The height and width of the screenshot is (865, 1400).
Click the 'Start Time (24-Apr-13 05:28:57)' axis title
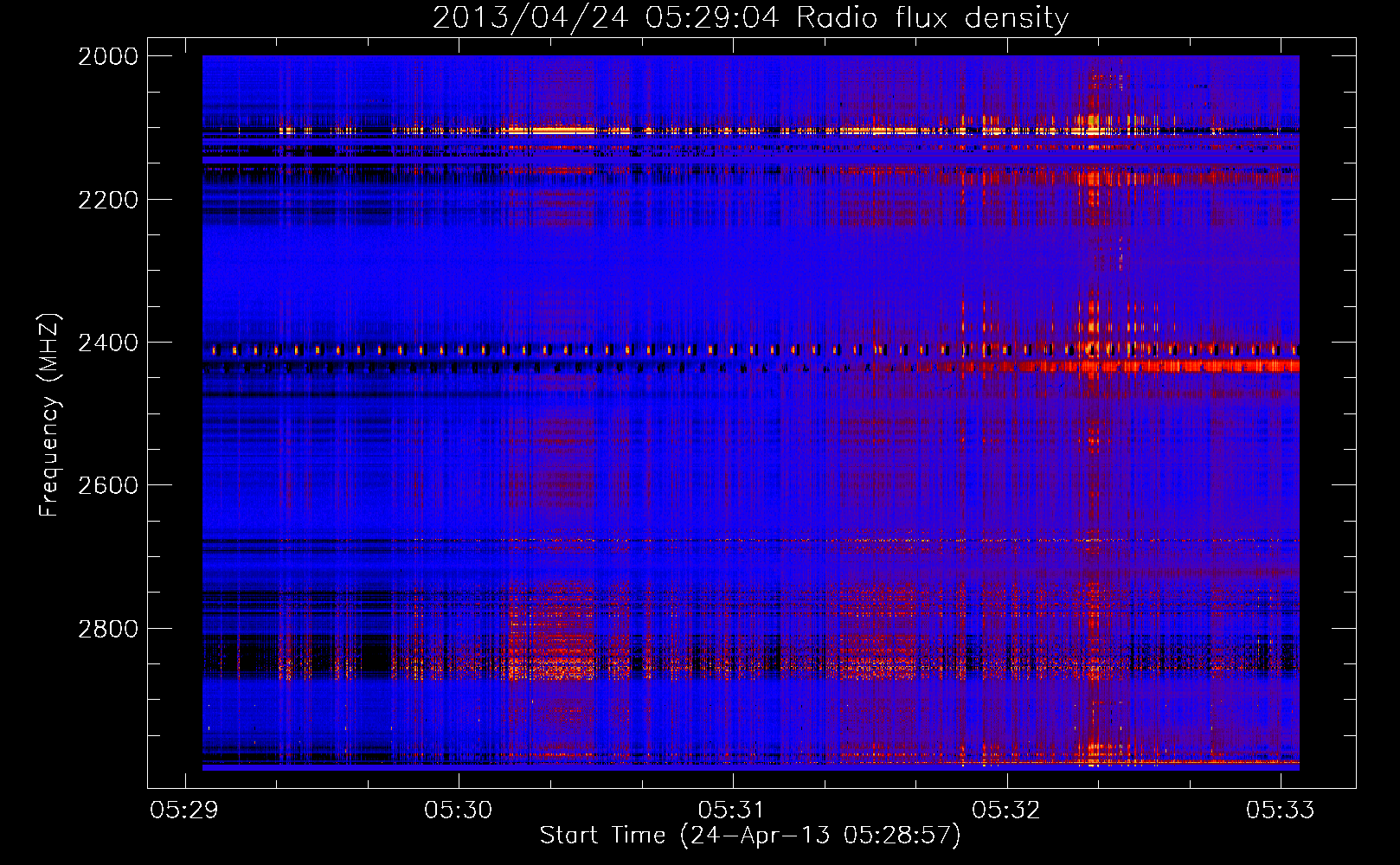click(x=750, y=836)
